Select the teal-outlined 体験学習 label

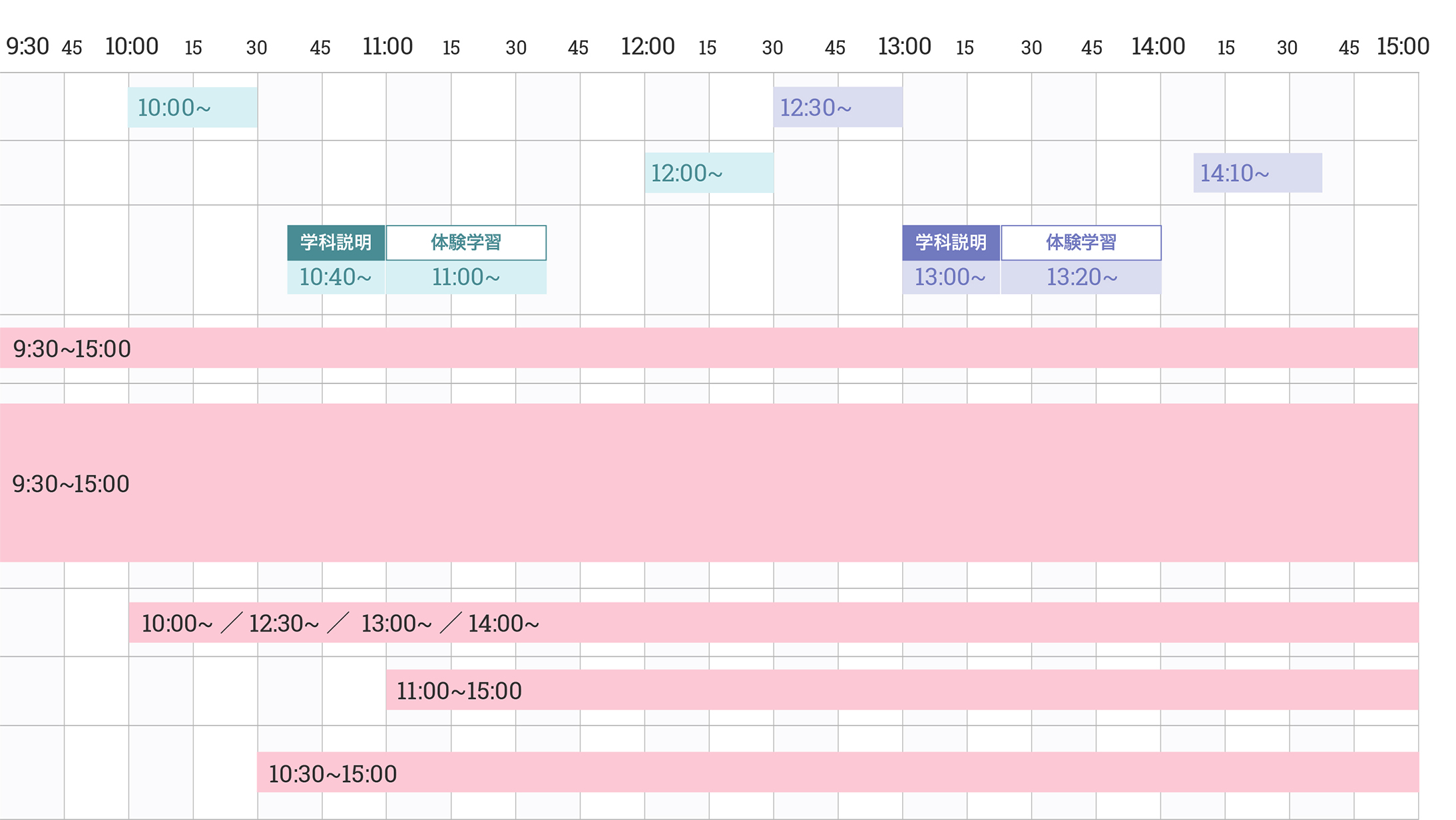click(x=466, y=242)
